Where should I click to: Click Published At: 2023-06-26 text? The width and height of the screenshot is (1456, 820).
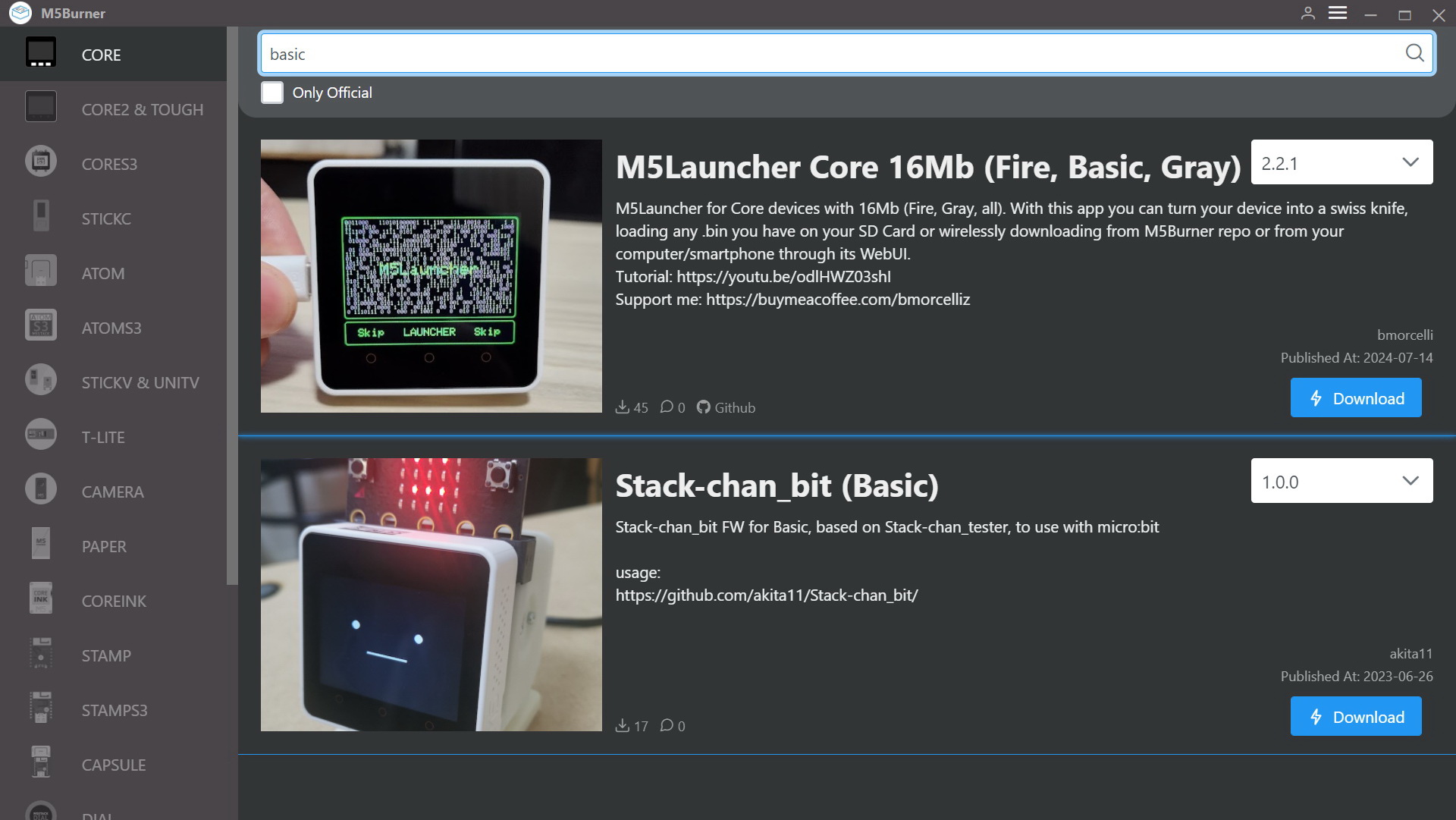[x=1357, y=676]
